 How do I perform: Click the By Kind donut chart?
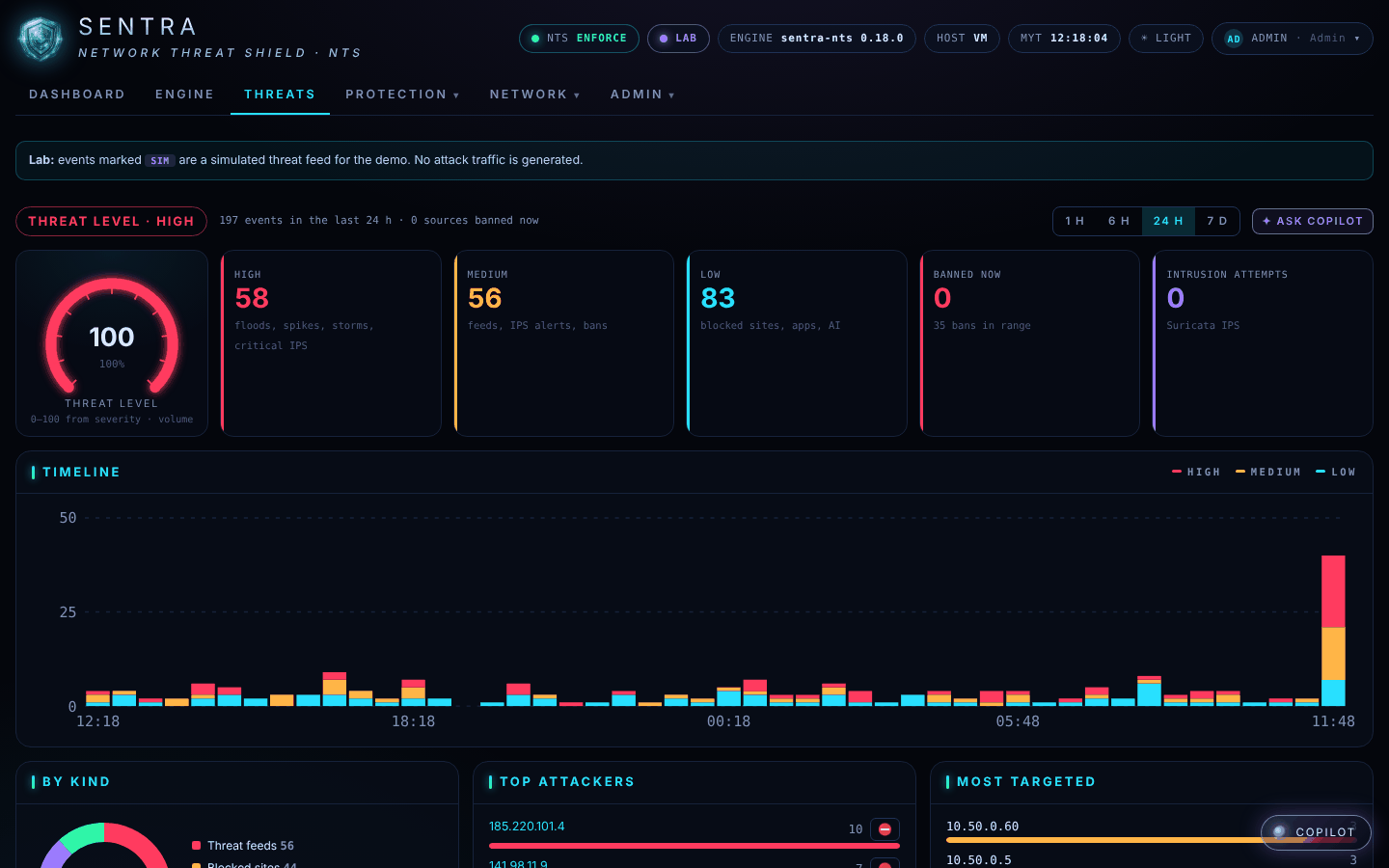coord(103,846)
